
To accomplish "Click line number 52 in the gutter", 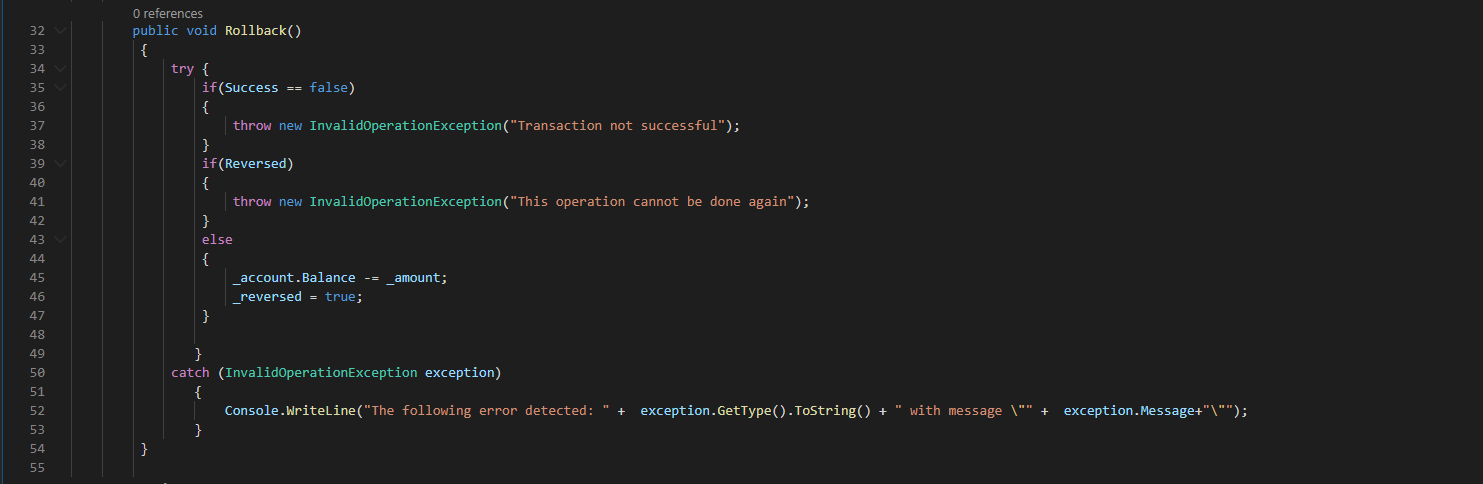I will (37, 410).
